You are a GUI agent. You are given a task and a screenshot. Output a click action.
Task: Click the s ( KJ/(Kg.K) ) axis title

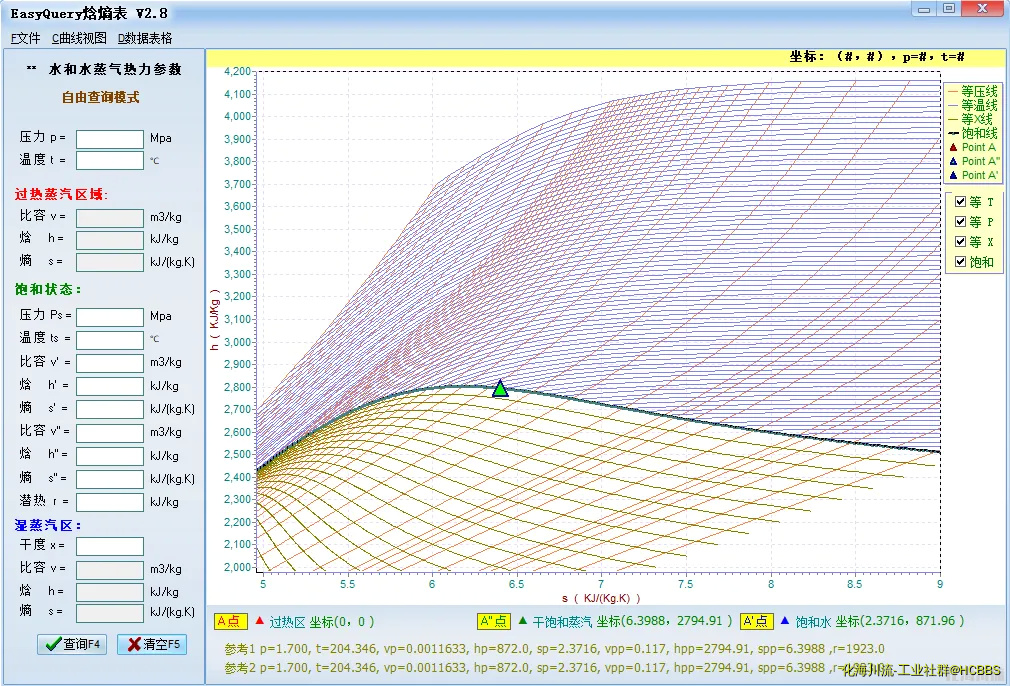point(602,598)
